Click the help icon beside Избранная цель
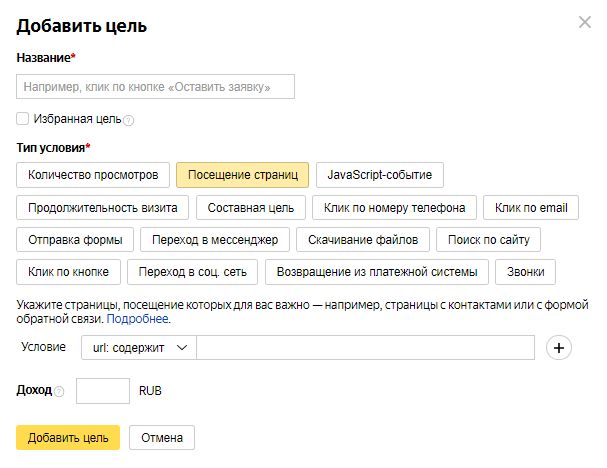Screen dimensions: 607x468 pos(129,120)
